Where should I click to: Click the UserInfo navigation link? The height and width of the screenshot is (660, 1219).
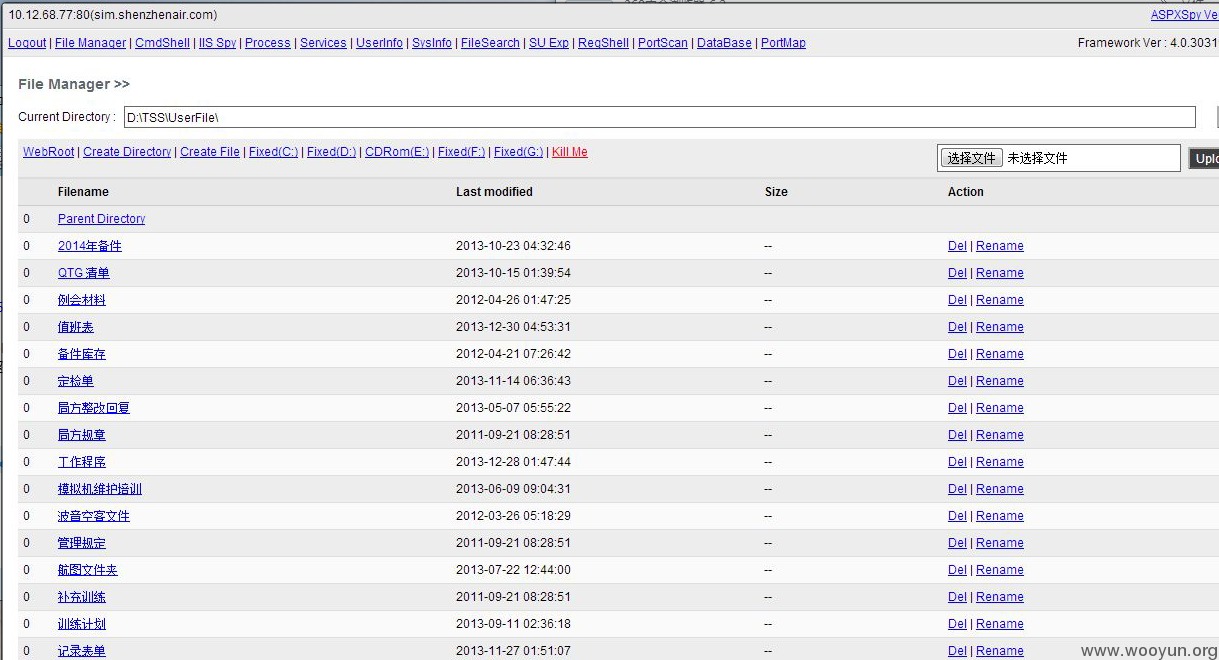379,43
